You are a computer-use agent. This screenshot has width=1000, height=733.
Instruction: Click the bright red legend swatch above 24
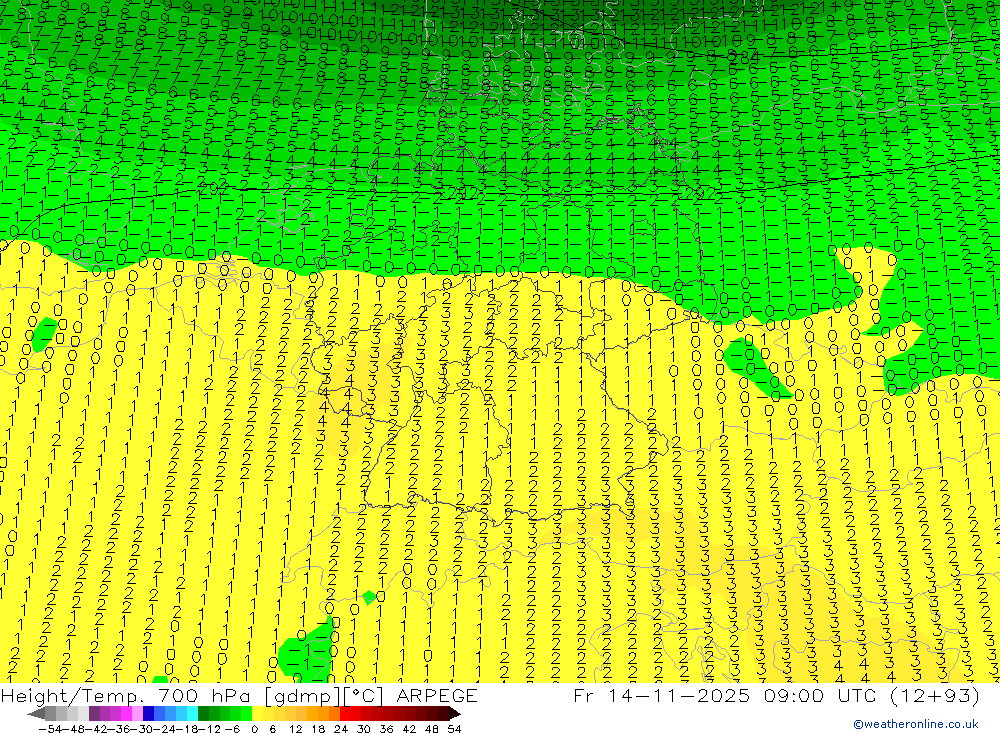pyautogui.click(x=345, y=713)
